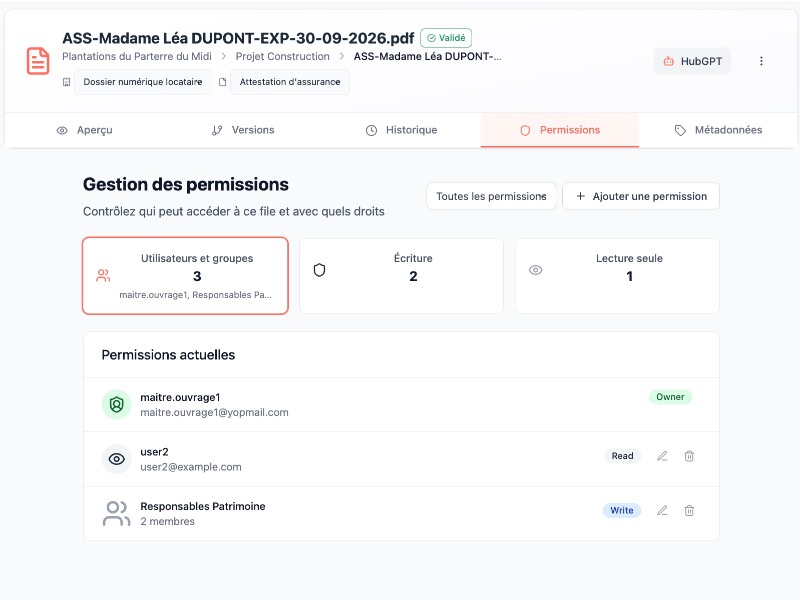Open the HubGPT assistant

pos(692,61)
